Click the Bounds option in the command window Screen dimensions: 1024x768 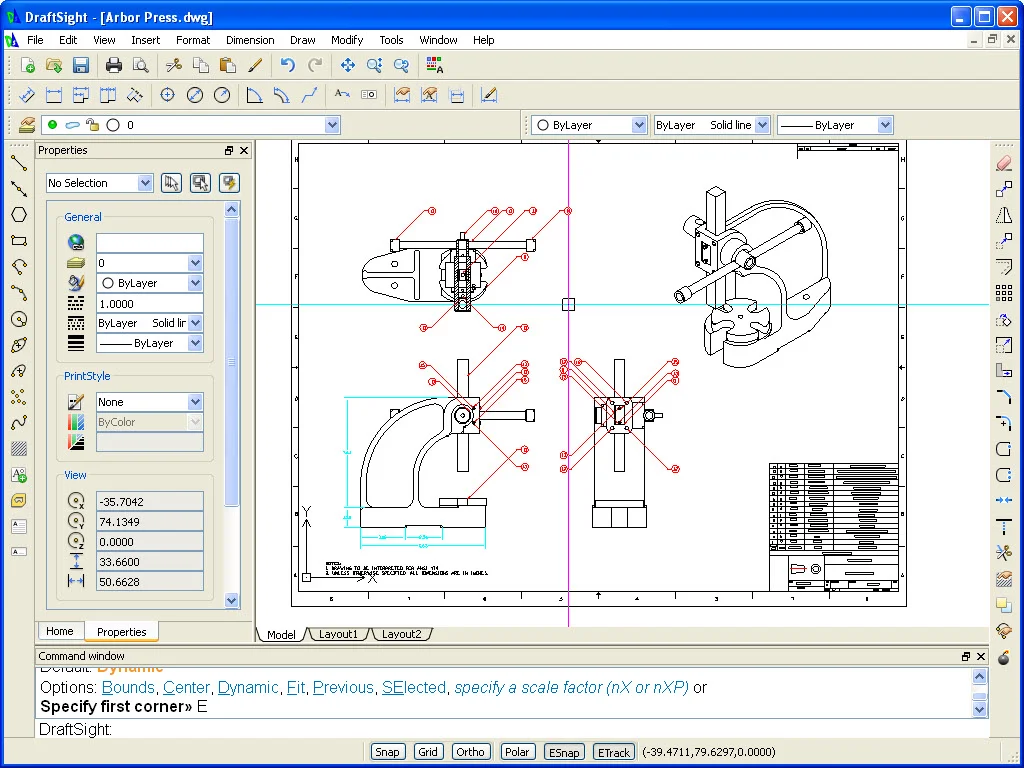(x=128, y=688)
